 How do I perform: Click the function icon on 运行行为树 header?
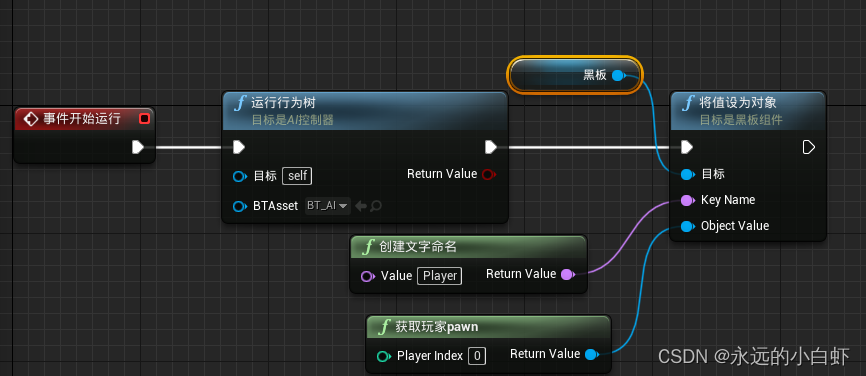click(240, 103)
